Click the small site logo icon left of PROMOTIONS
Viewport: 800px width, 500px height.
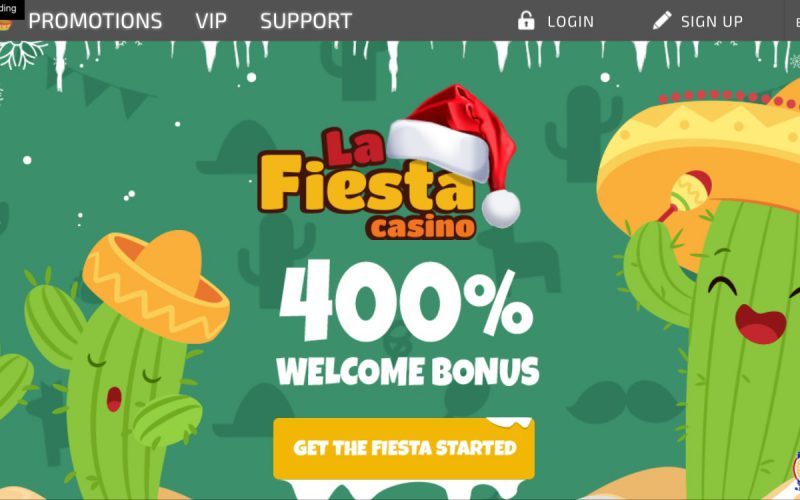click(x=5, y=25)
